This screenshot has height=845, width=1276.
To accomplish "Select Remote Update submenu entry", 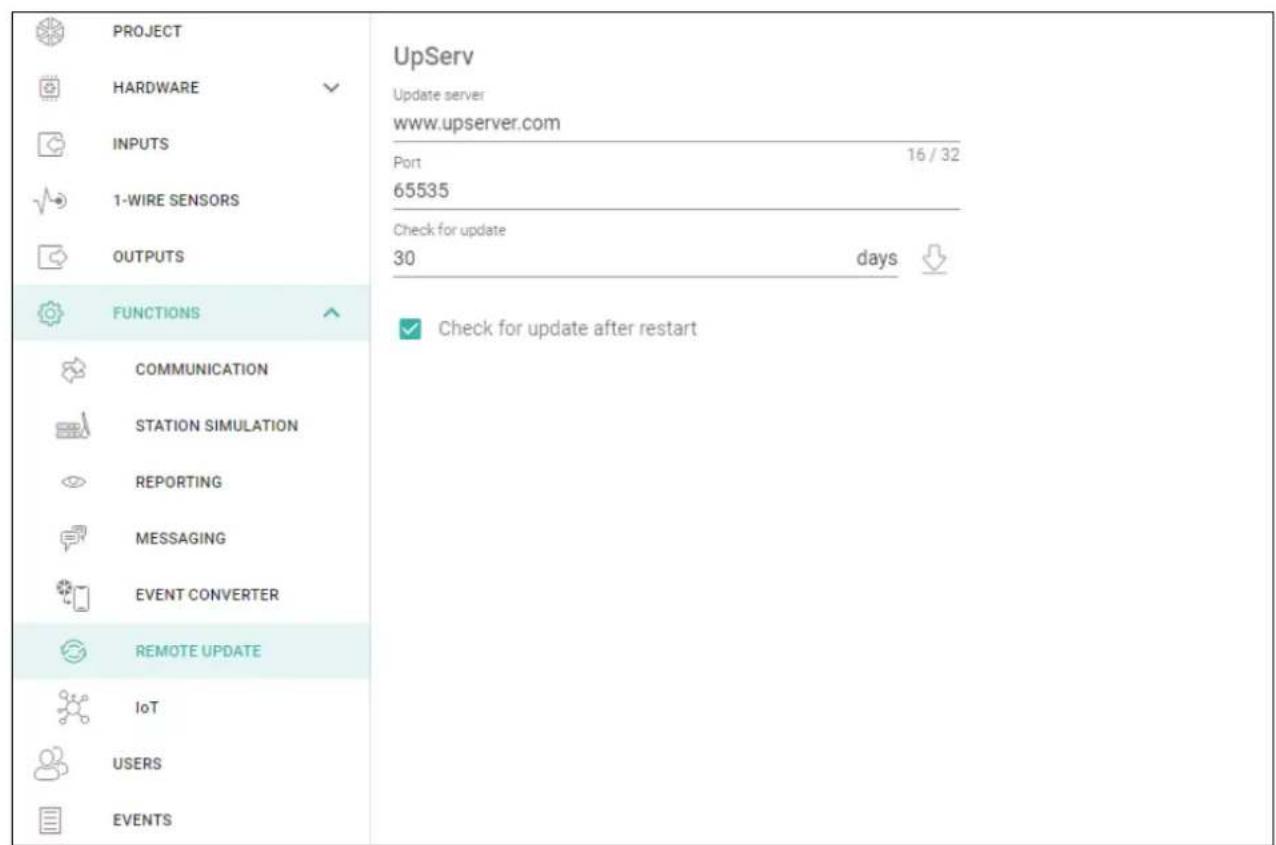I will click(197, 651).
